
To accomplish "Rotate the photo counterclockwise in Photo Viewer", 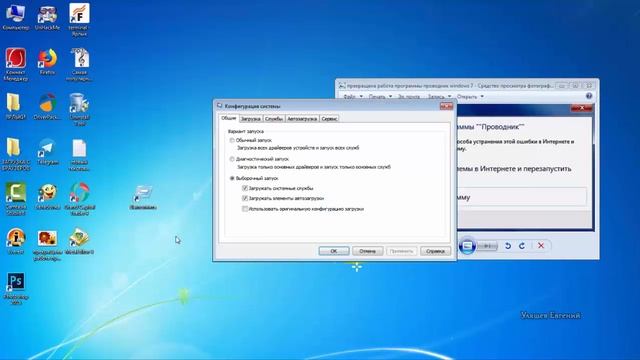I will (x=508, y=246).
